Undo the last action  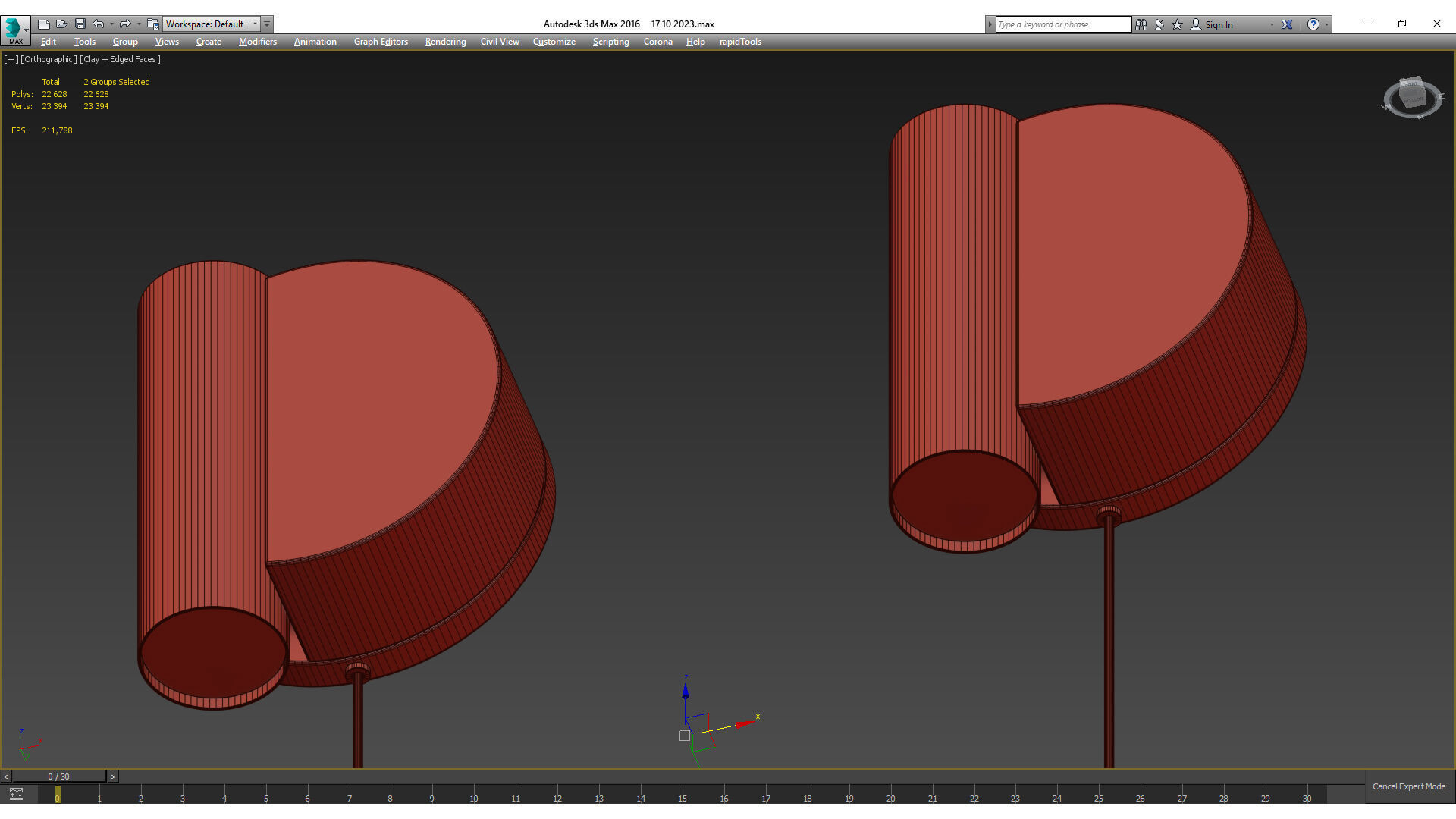tap(99, 24)
